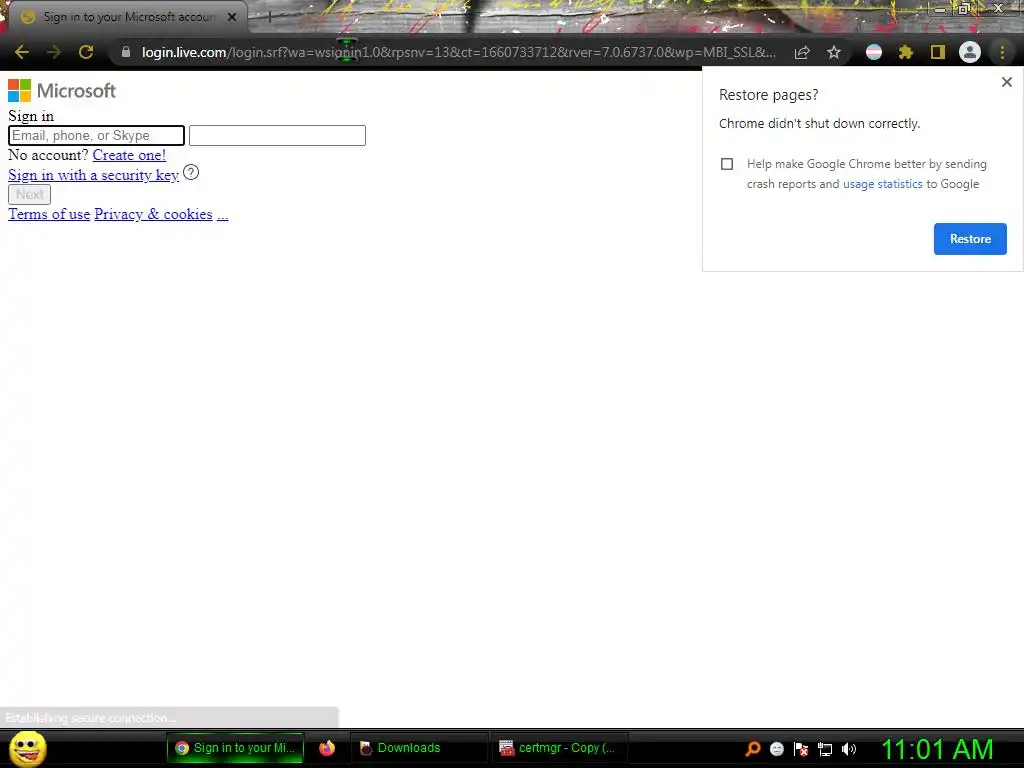The width and height of the screenshot is (1024, 768).
Task: Click the address bar URL text
Action: click(x=458, y=52)
